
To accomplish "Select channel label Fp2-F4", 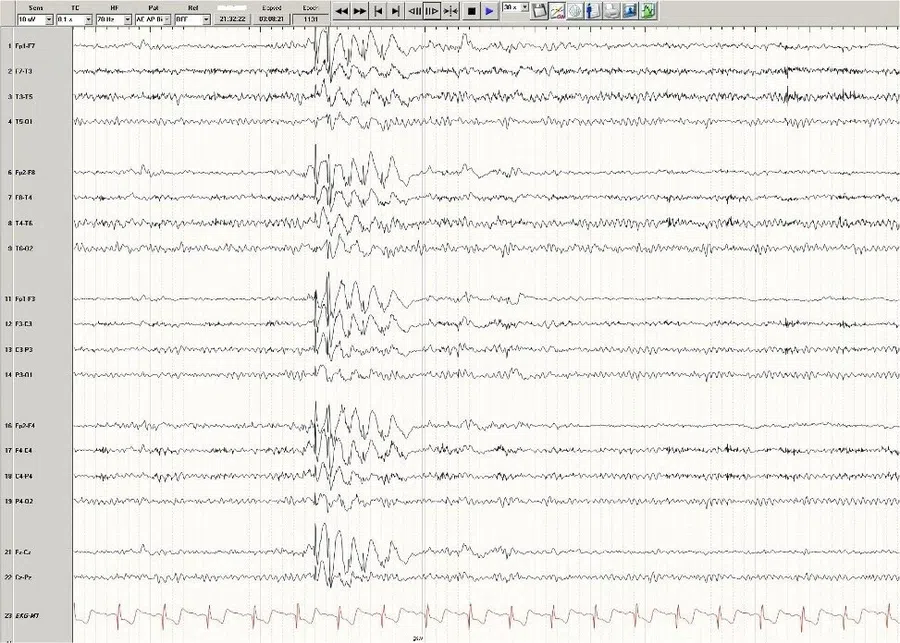I will tap(25, 425).
